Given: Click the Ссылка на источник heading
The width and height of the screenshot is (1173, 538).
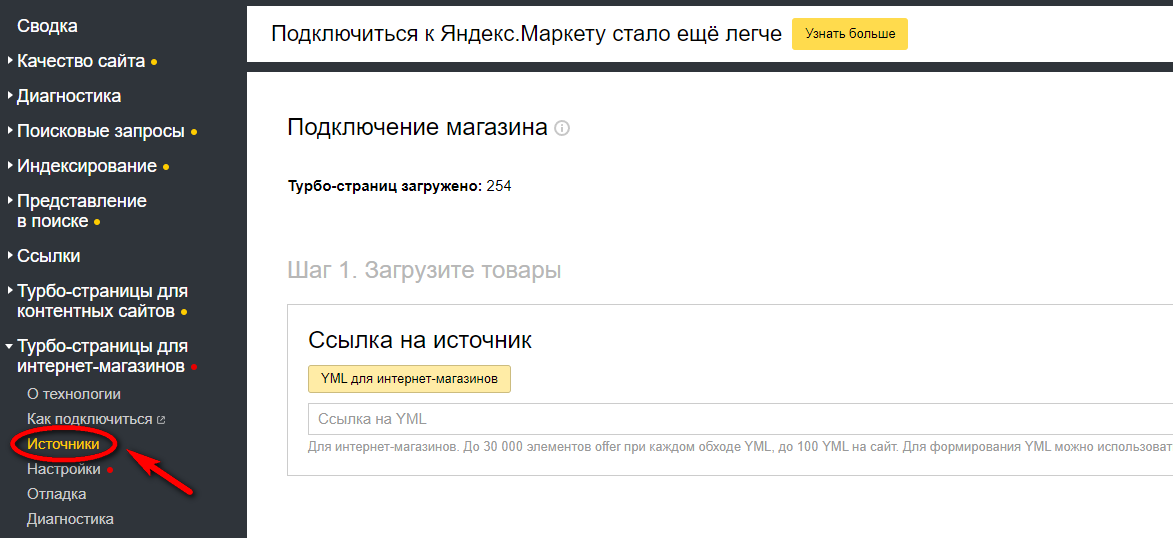Looking at the screenshot, I should (420, 340).
